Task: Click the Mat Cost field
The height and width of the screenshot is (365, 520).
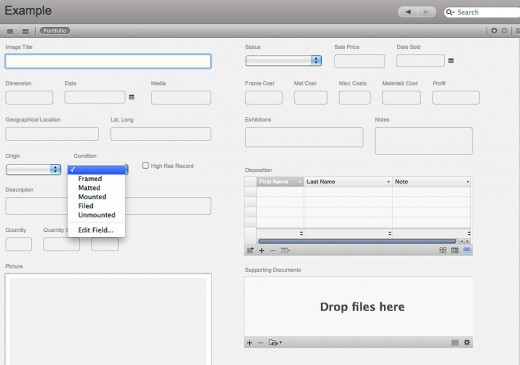Action: [x=311, y=98]
